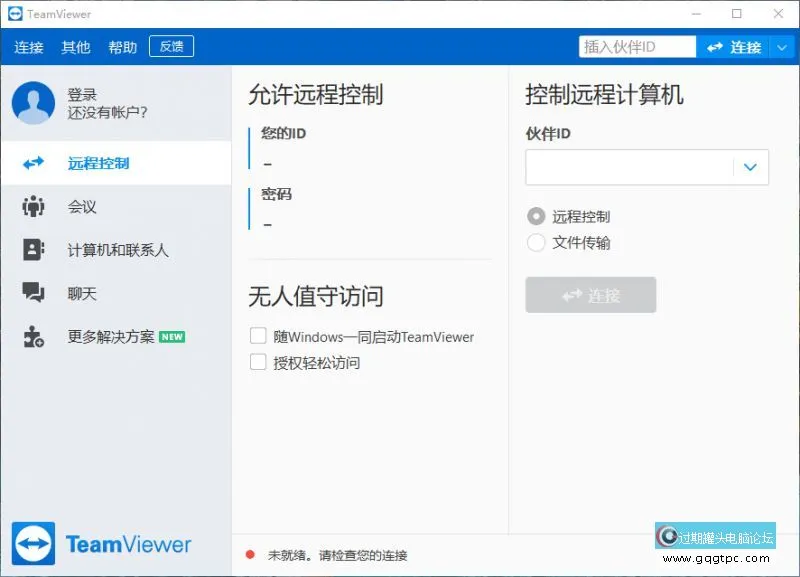Click the 插入伙伴ID input field

(636, 47)
